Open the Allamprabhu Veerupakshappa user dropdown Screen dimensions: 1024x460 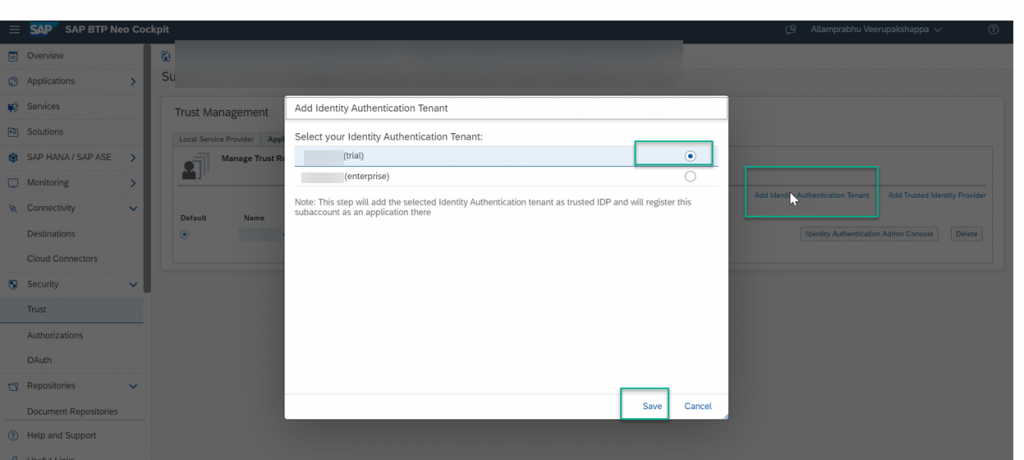pos(876,29)
